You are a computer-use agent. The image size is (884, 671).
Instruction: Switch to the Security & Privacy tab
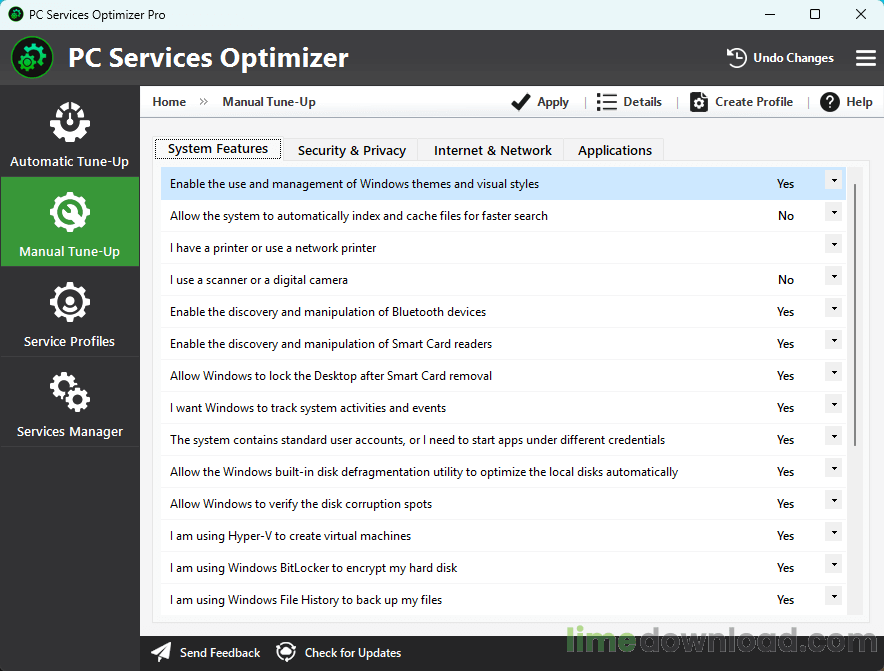[351, 149]
